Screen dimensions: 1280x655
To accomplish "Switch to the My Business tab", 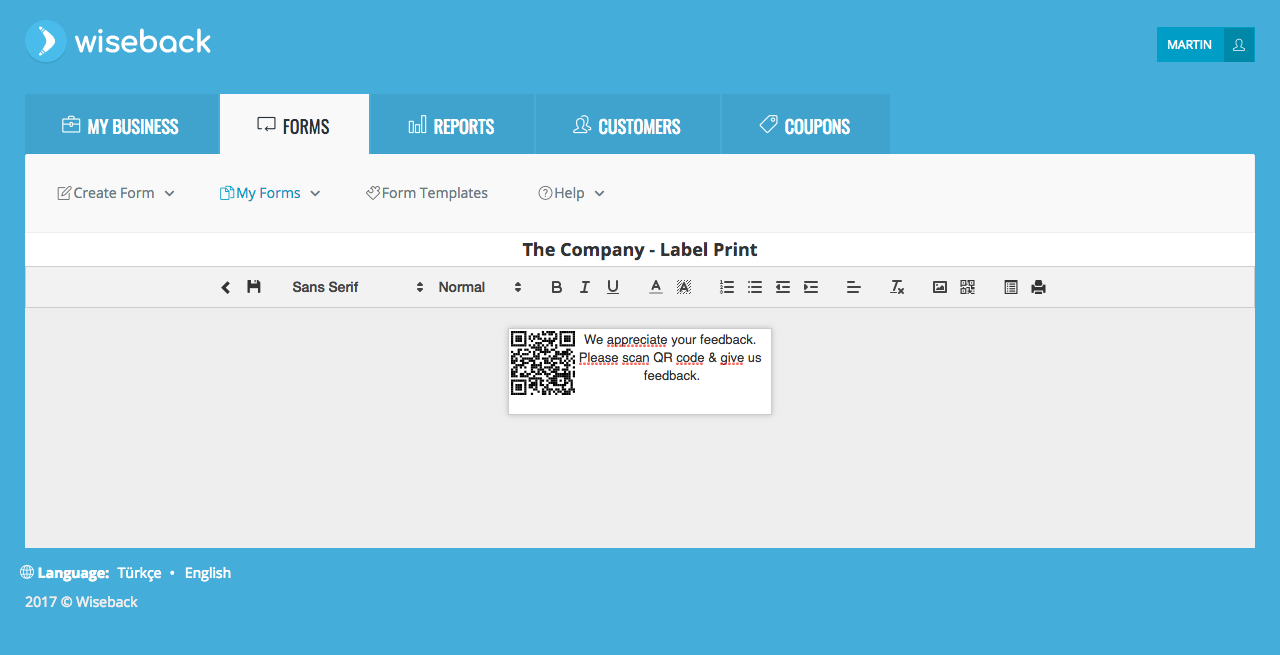I will 121,125.
